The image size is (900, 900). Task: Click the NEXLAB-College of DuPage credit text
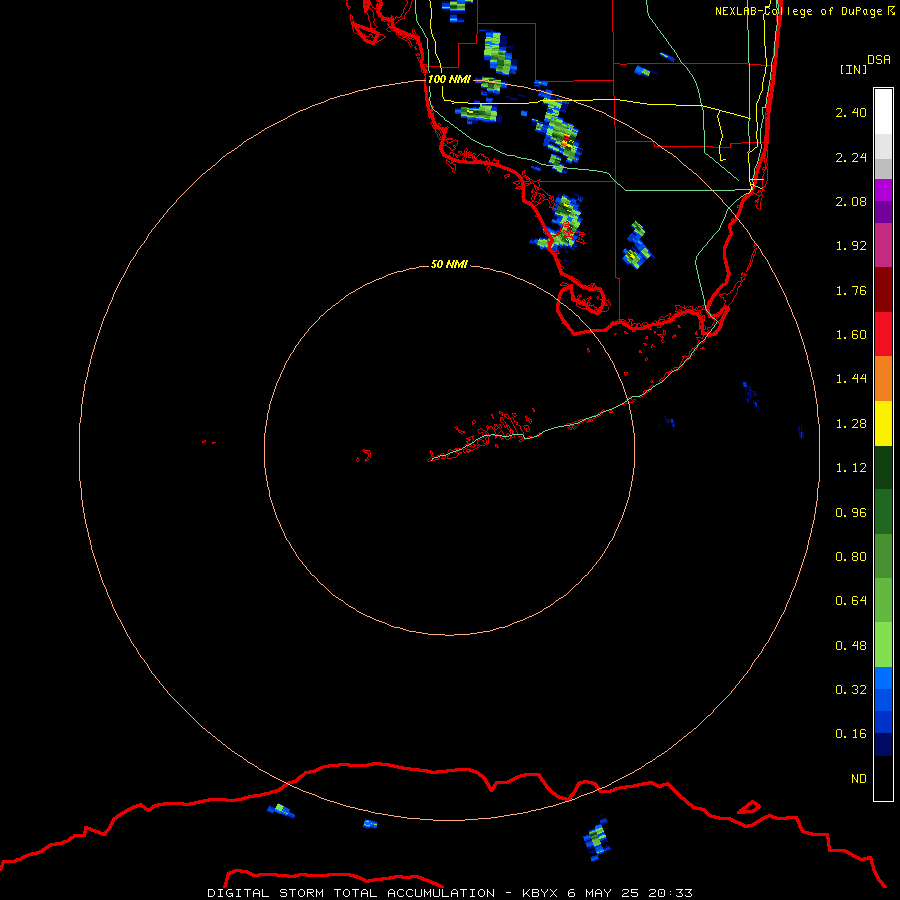coord(804,11)
